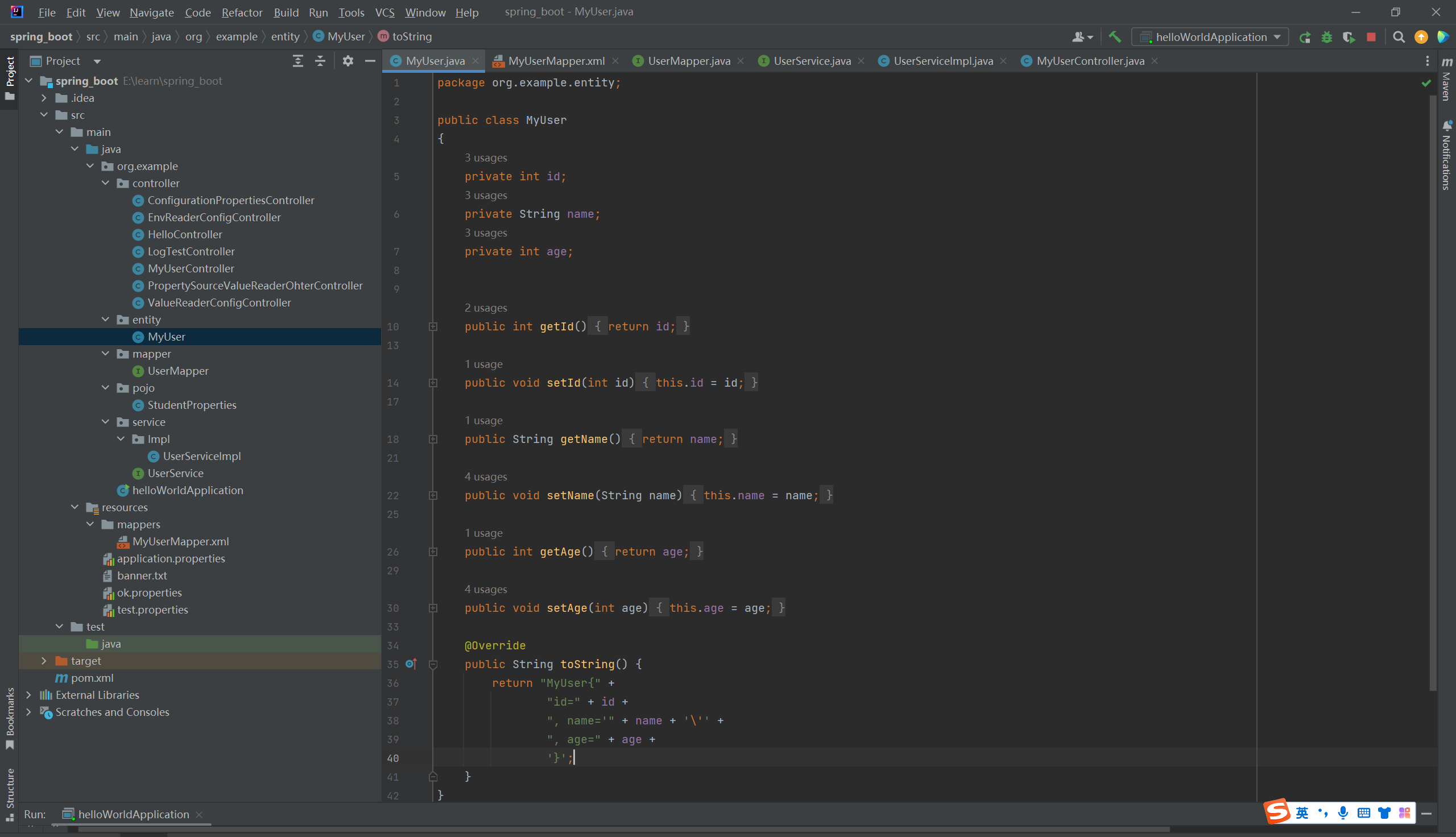The height and width of the screenshot is (837, 1456).
Task: Toggle the Structure tool window
Action: [x=10, y=793]
